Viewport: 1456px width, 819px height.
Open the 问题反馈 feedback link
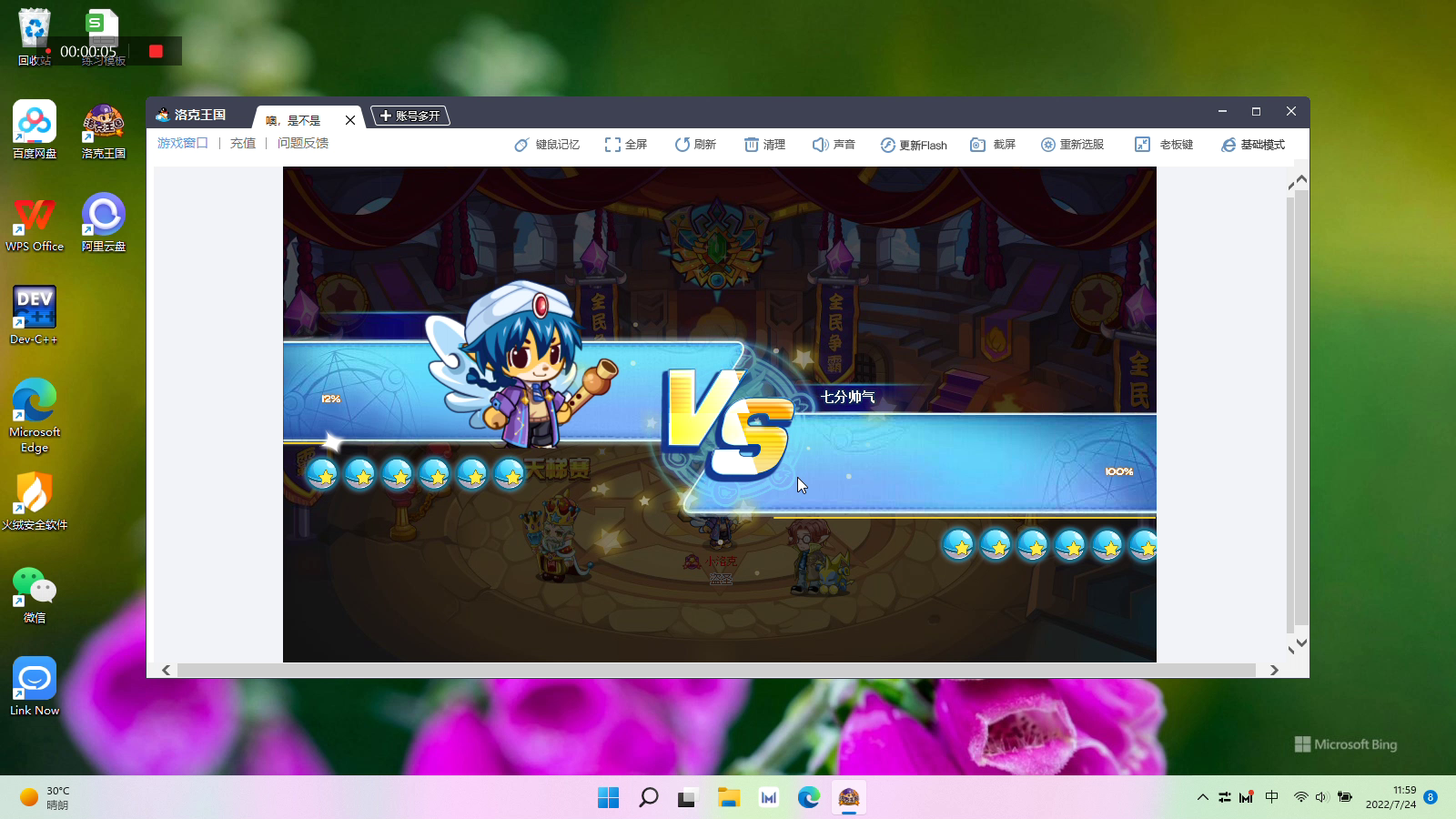[x=303, y=143]
